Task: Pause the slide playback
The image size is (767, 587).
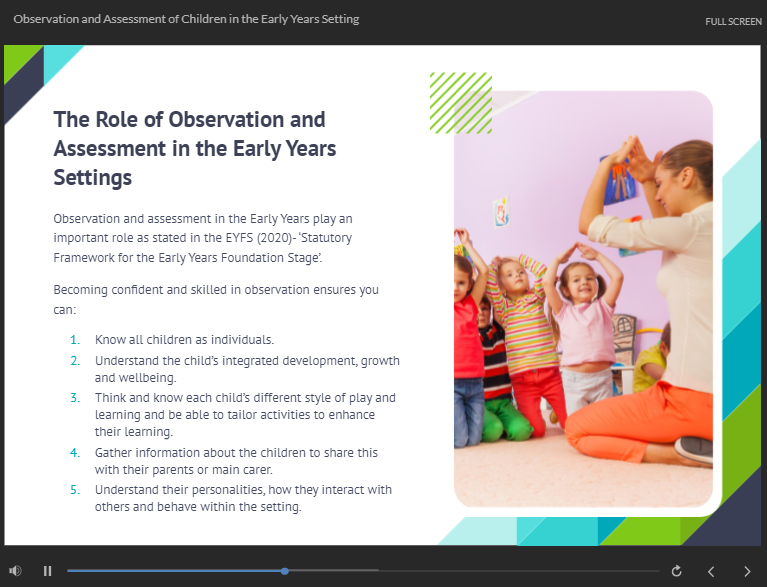Action: coord(47,571)
